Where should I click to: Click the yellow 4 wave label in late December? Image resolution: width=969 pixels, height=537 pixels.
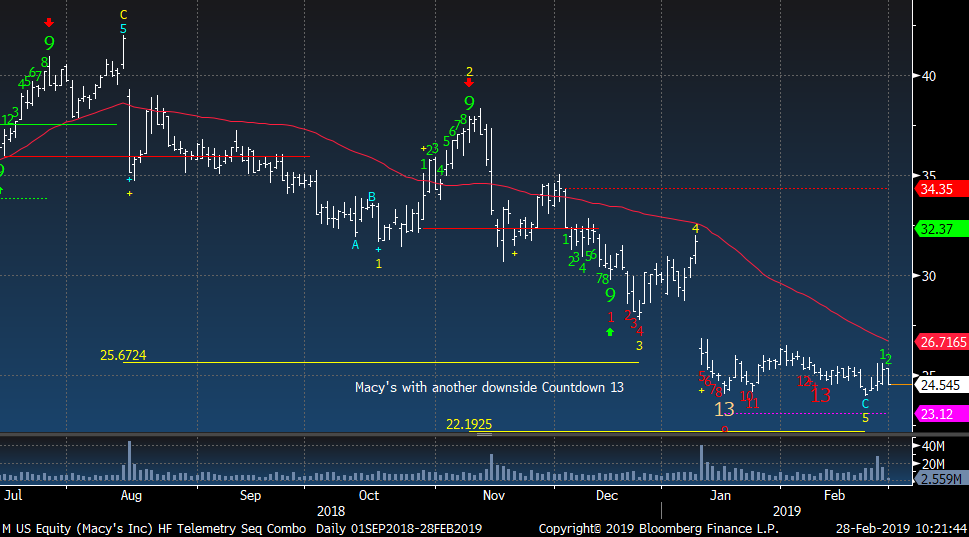[x=696, y=229]
